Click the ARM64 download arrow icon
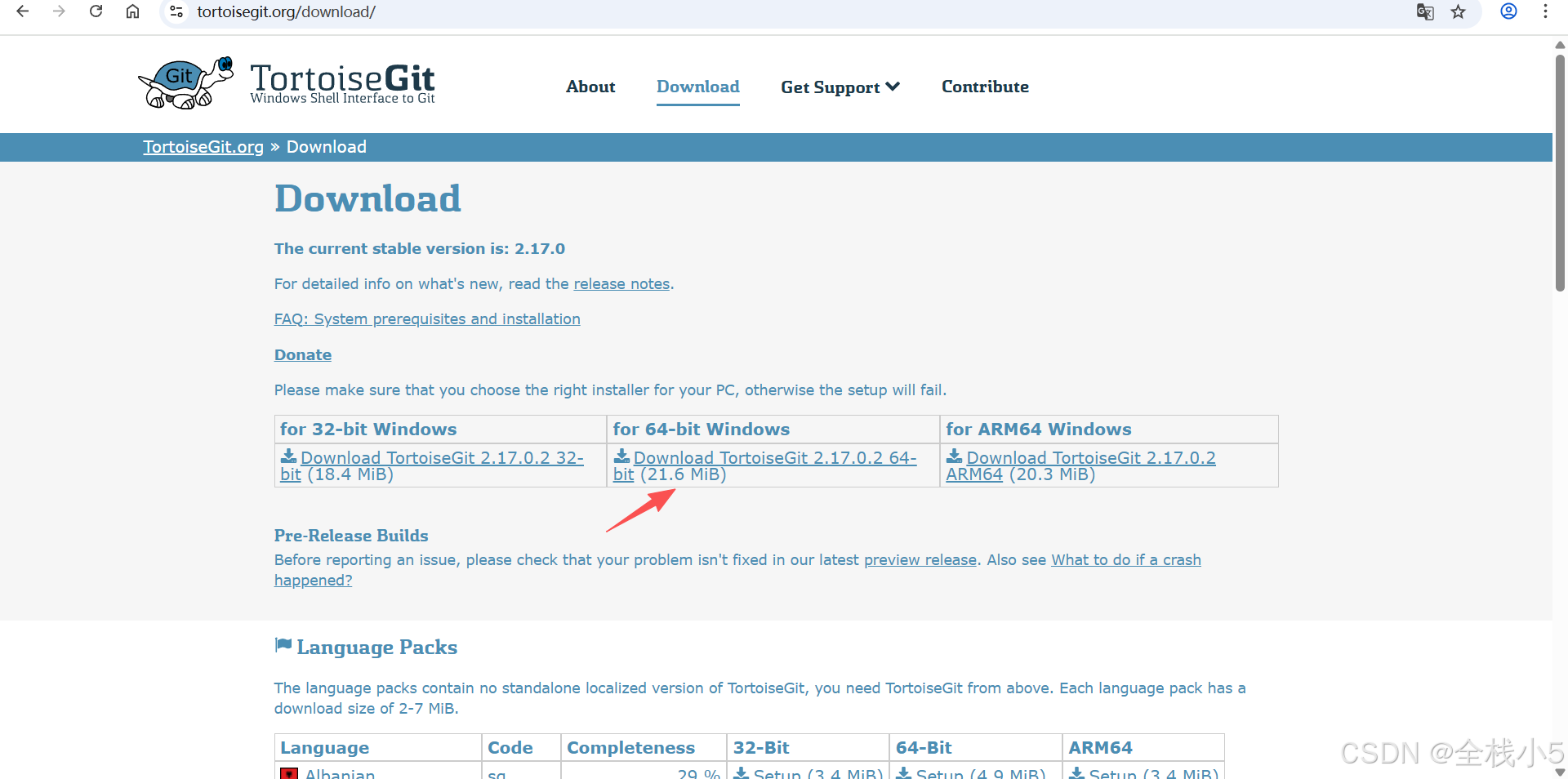Screen dimensions: 1568x779 tap(954, 456)
